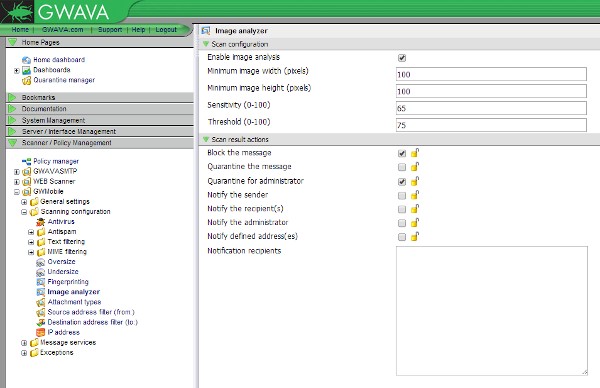
Task: Expand the Antispam tree node
Action: click(x=31, y=232)
